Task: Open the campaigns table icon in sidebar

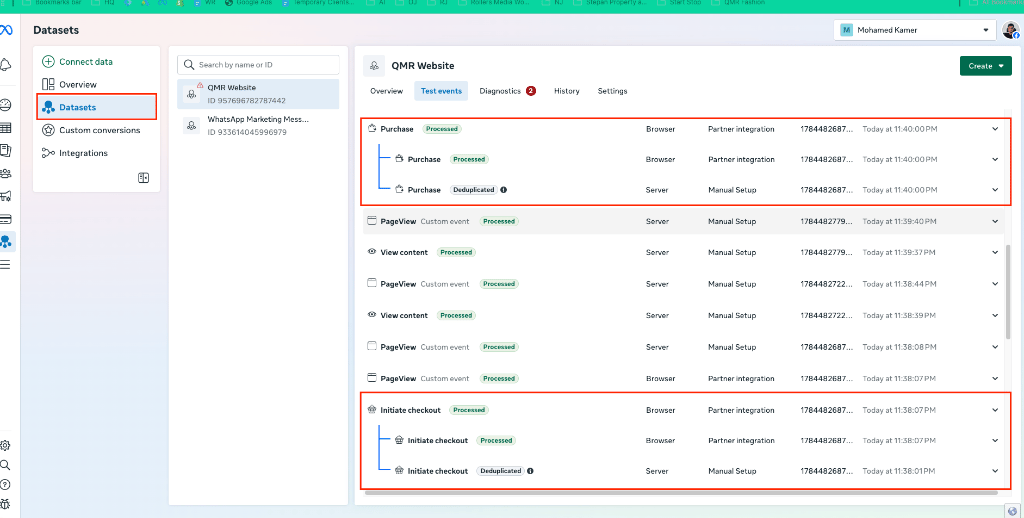Action: [6, 128]
